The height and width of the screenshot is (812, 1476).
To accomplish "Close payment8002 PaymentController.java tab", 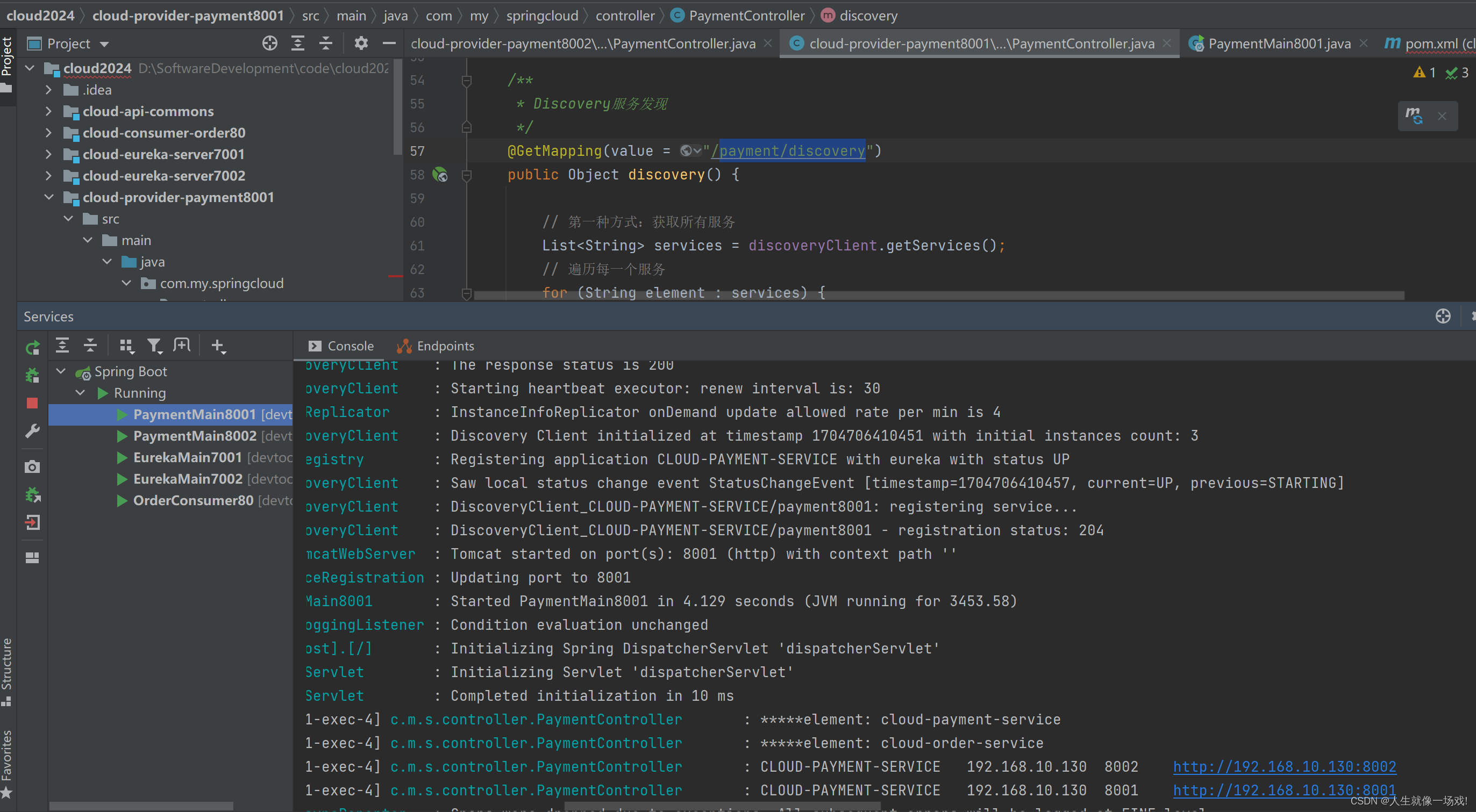I will (768, 44).
